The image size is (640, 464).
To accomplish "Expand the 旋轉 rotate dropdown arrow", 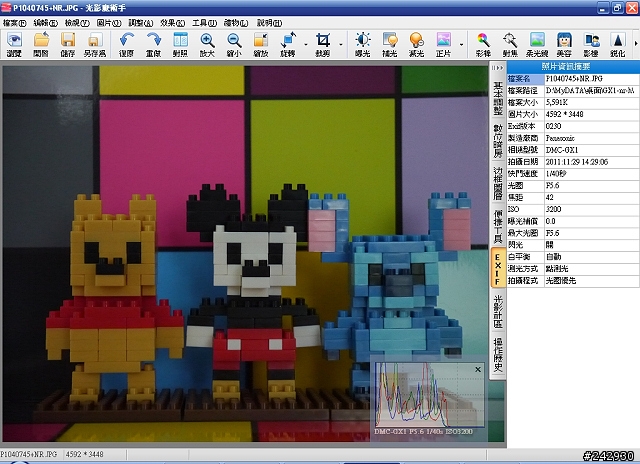I will coord(305,44).
